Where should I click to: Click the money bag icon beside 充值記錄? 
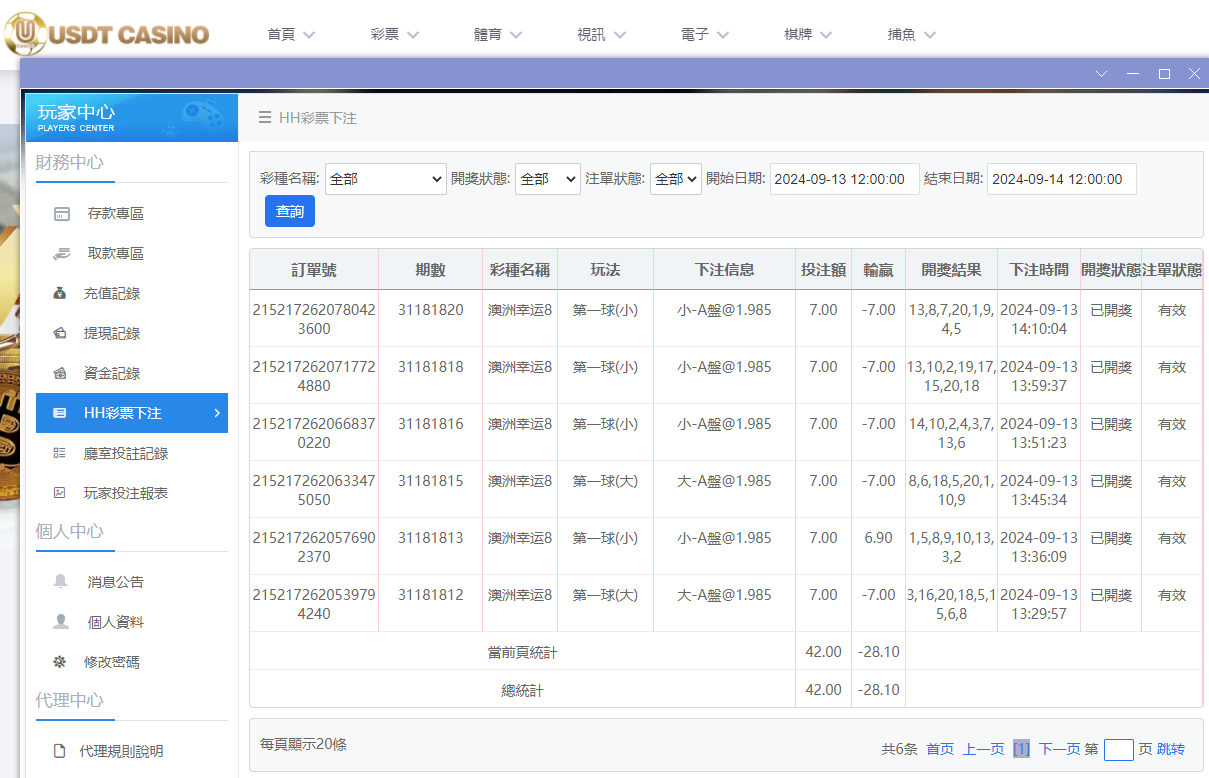61,292
